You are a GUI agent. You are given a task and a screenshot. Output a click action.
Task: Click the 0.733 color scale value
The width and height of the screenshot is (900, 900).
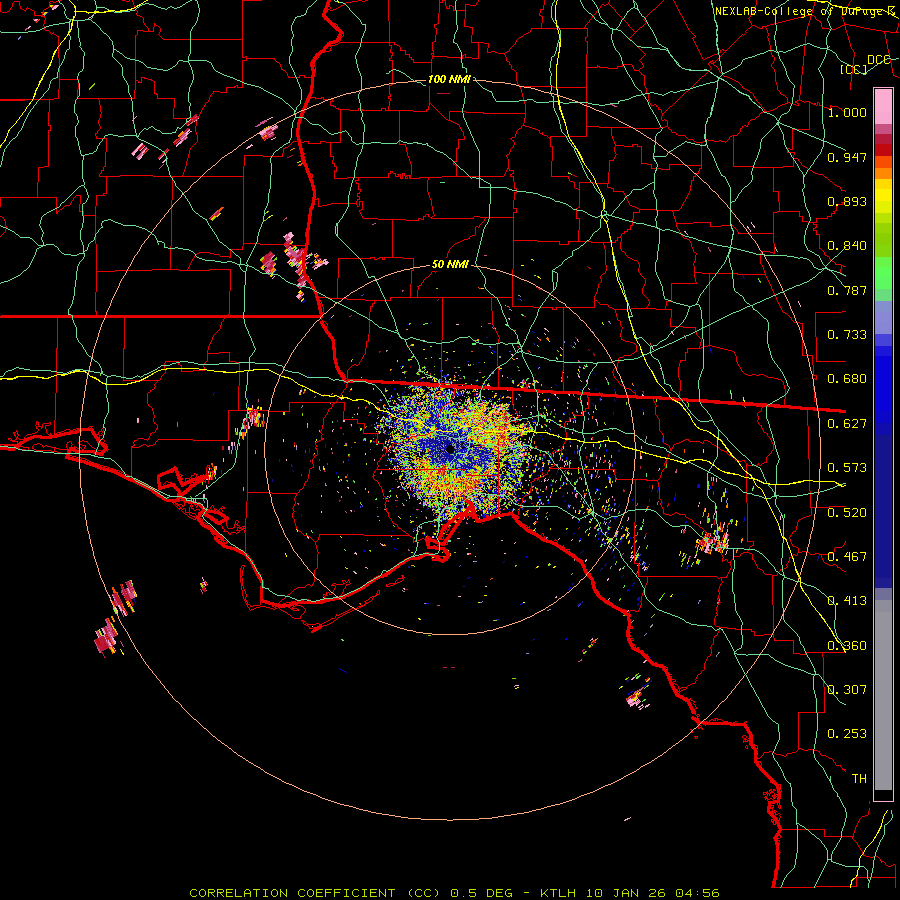coord(847,335)
